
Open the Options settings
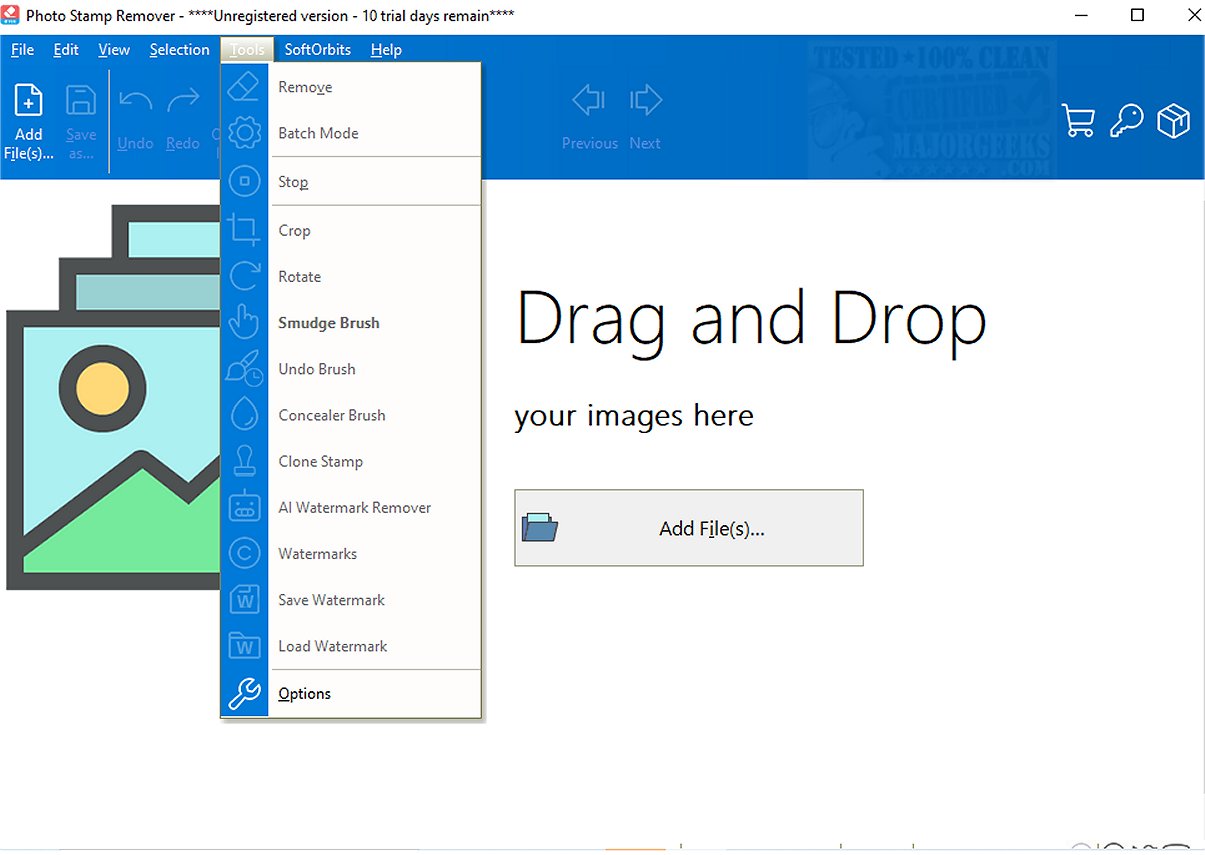pos(304,693)
